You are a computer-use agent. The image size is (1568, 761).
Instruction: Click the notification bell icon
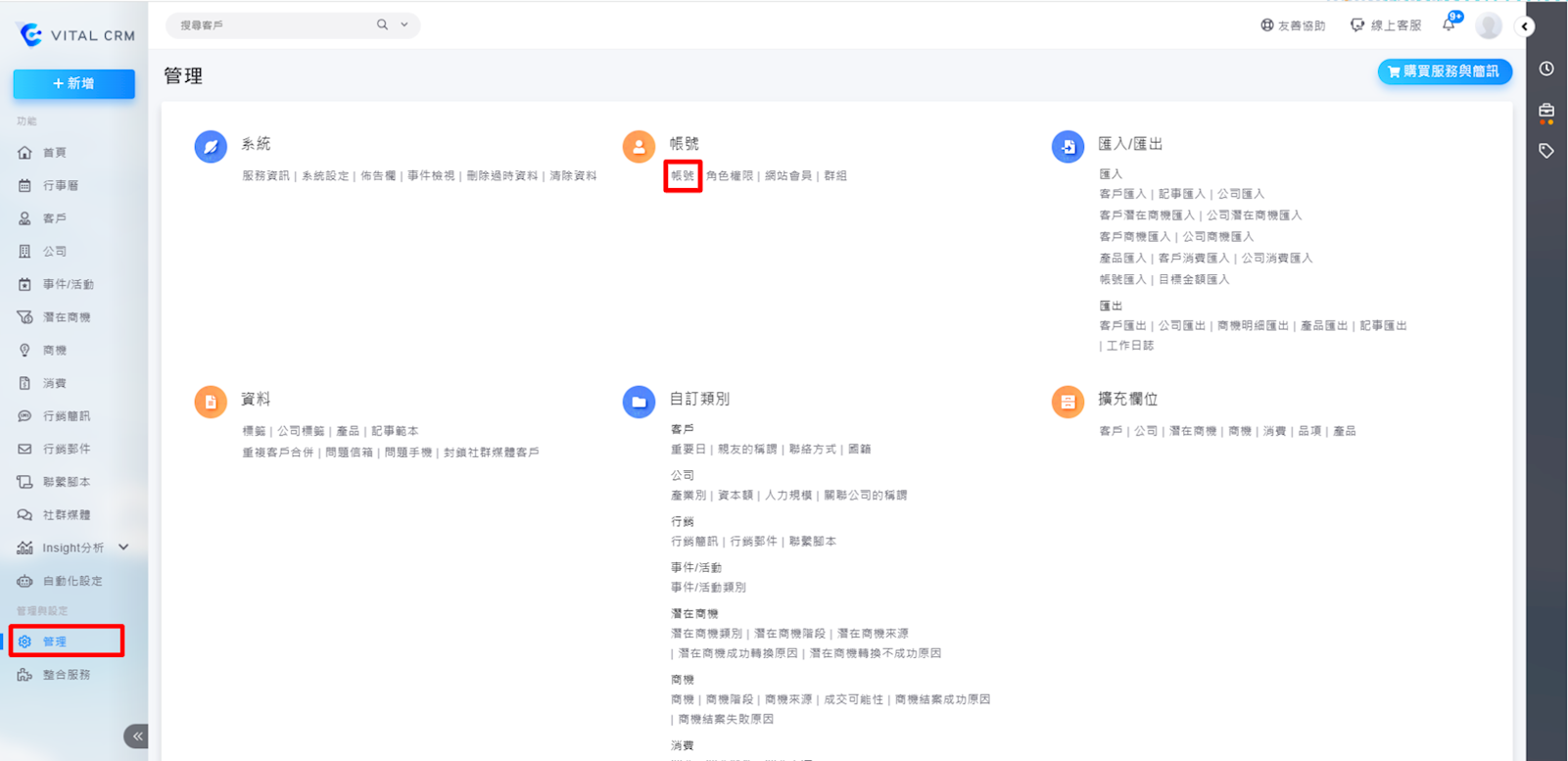click(1449, 25)
